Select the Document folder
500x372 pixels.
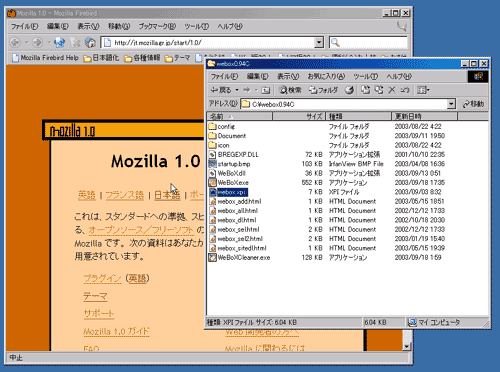tap(227, 136)
